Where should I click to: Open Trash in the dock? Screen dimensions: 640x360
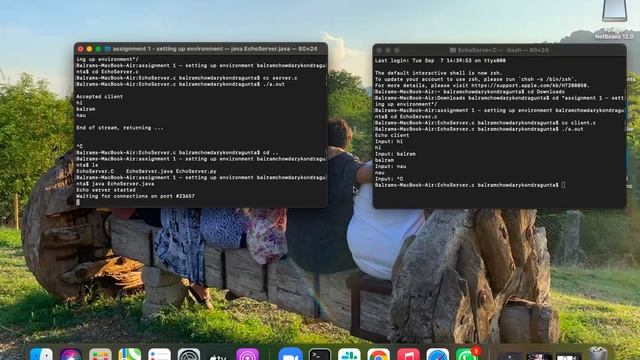[x=598, y=354]
